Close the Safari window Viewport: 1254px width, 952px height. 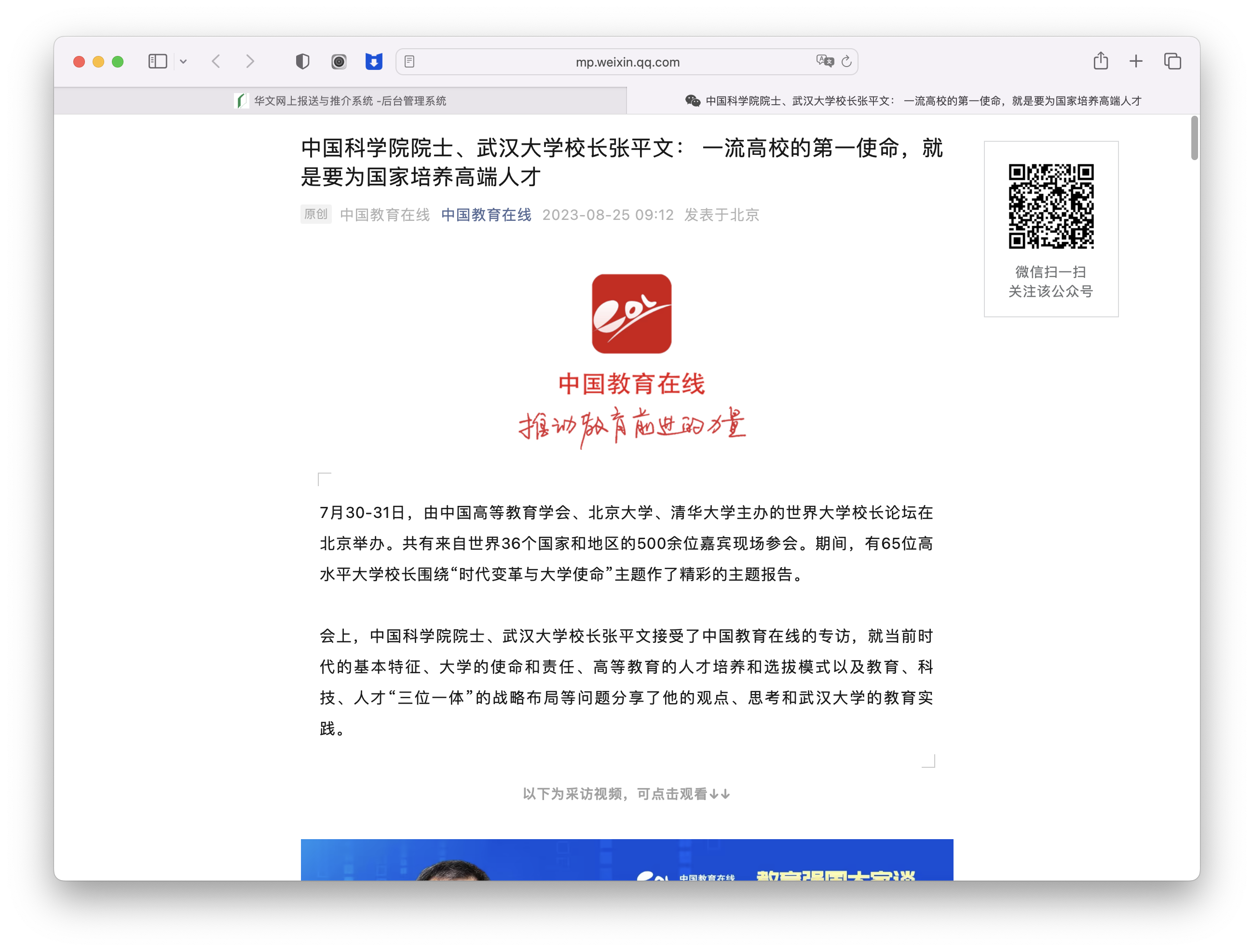79,61
